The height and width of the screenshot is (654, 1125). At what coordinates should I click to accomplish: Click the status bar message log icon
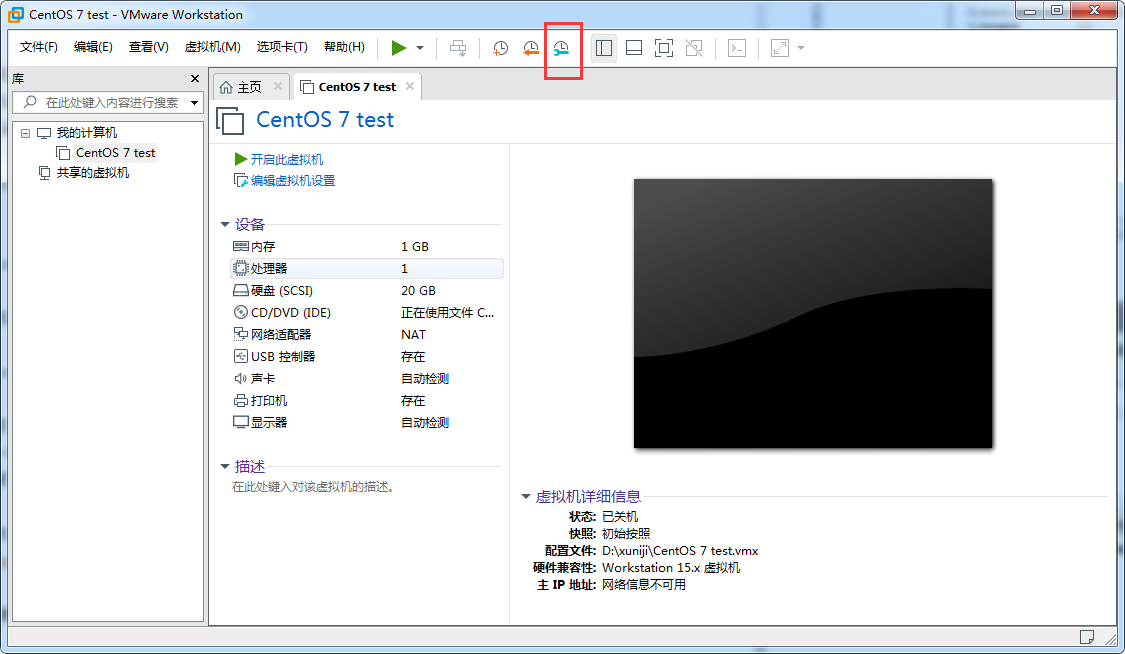(1087, 637)
